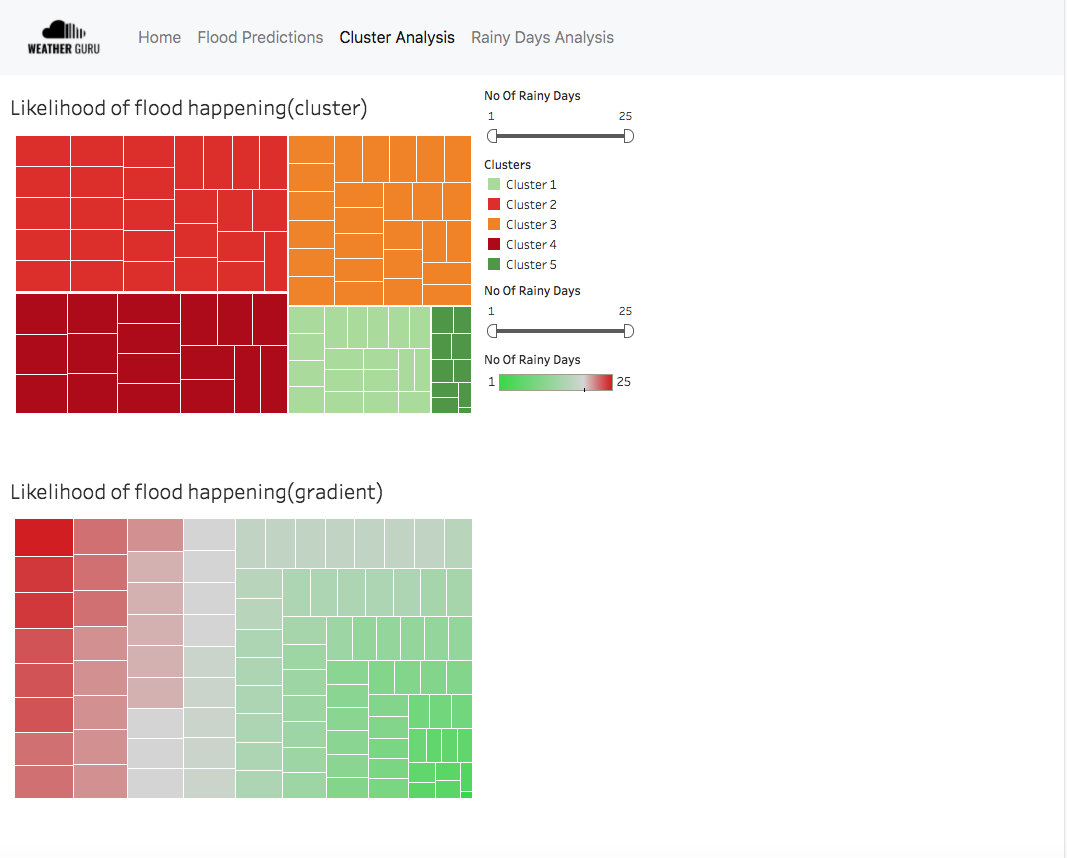Open the Home page link

(x=159, y=38)
